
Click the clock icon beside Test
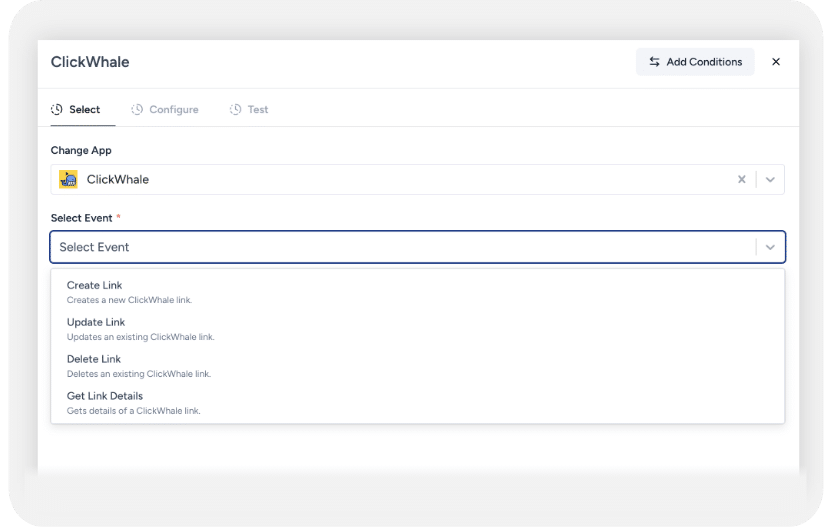pos(235,109)
